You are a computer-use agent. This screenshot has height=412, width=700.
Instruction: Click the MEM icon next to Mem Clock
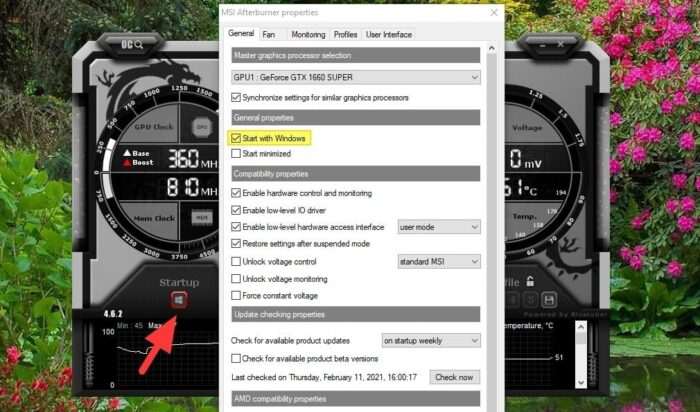click(202, 218)
